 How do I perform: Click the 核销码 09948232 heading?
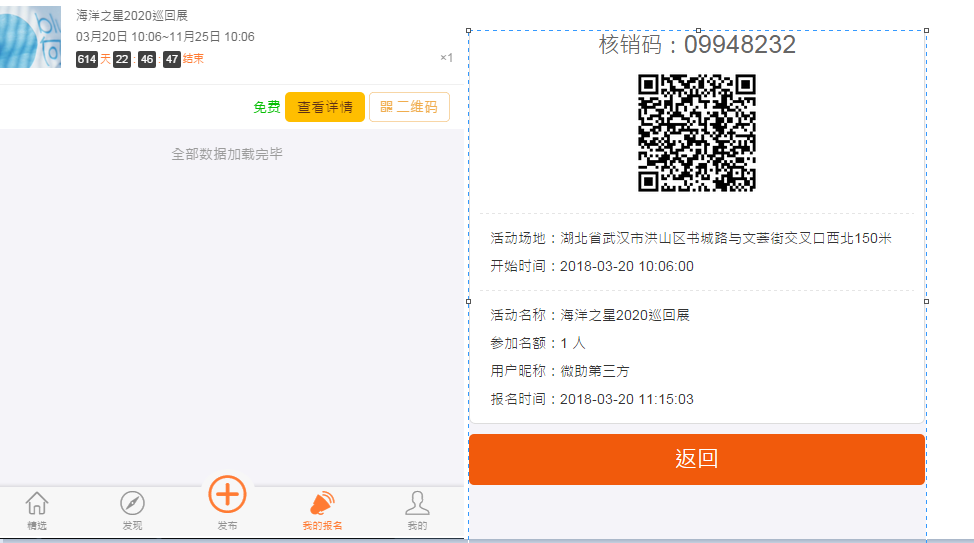tap(697, 45)
